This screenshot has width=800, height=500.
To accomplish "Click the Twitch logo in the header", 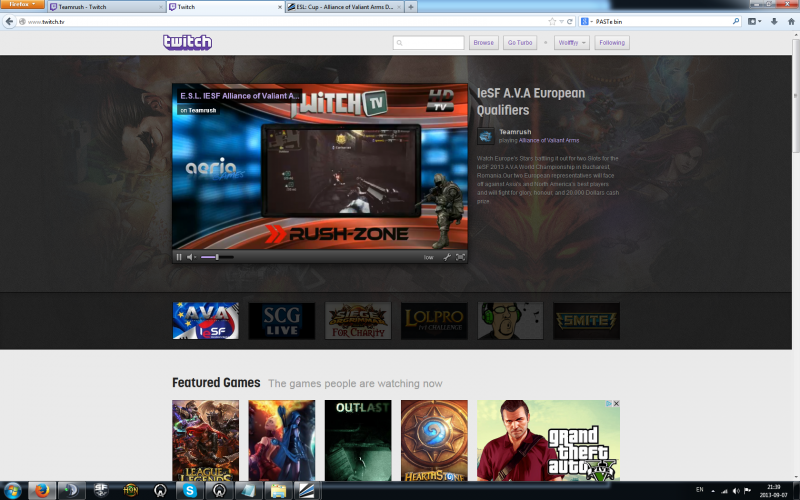I will 187,42.
